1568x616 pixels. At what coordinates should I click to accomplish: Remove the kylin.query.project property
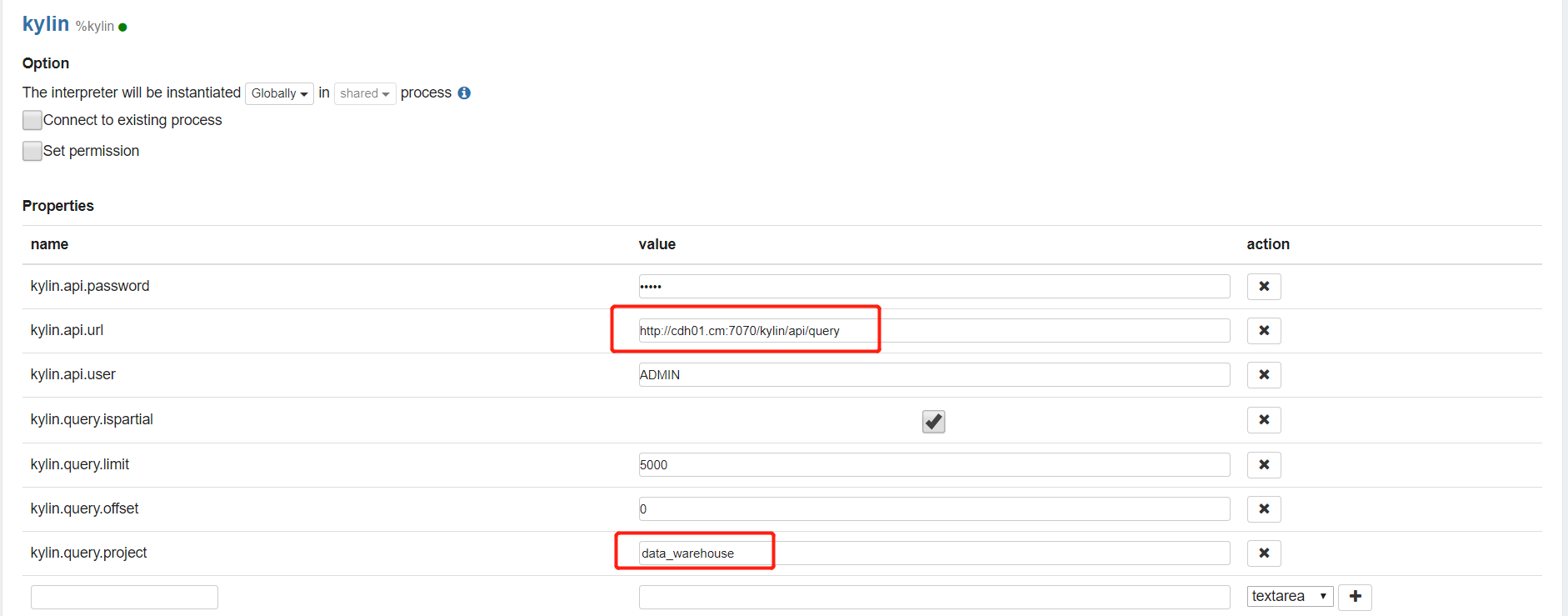1264,553
